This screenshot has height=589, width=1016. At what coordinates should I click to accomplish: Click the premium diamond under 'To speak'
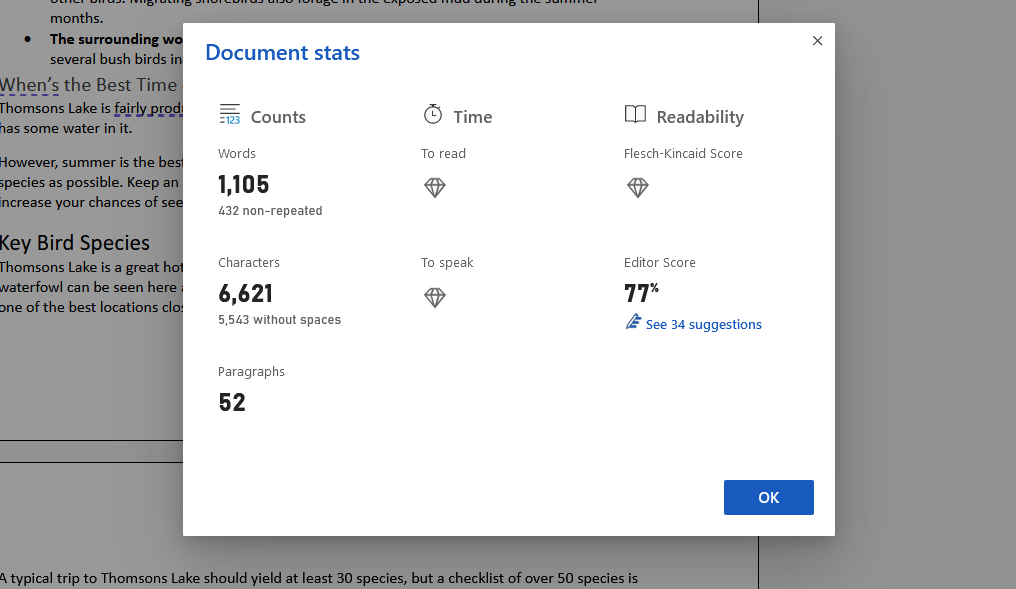pyautogui.click(x=434, y=297)
